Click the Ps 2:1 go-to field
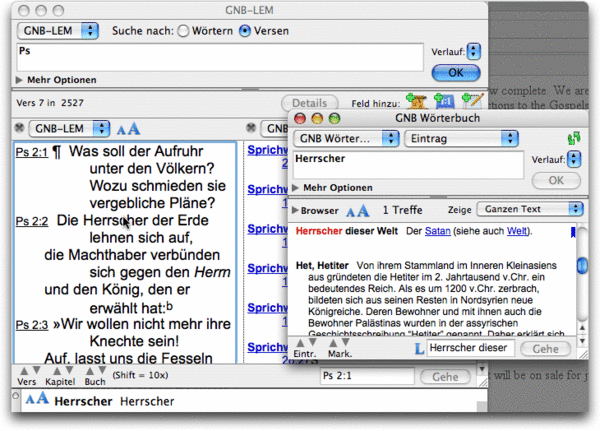Image resolution: width=600 pixels, height=431 pixels. tap(367, 376)
